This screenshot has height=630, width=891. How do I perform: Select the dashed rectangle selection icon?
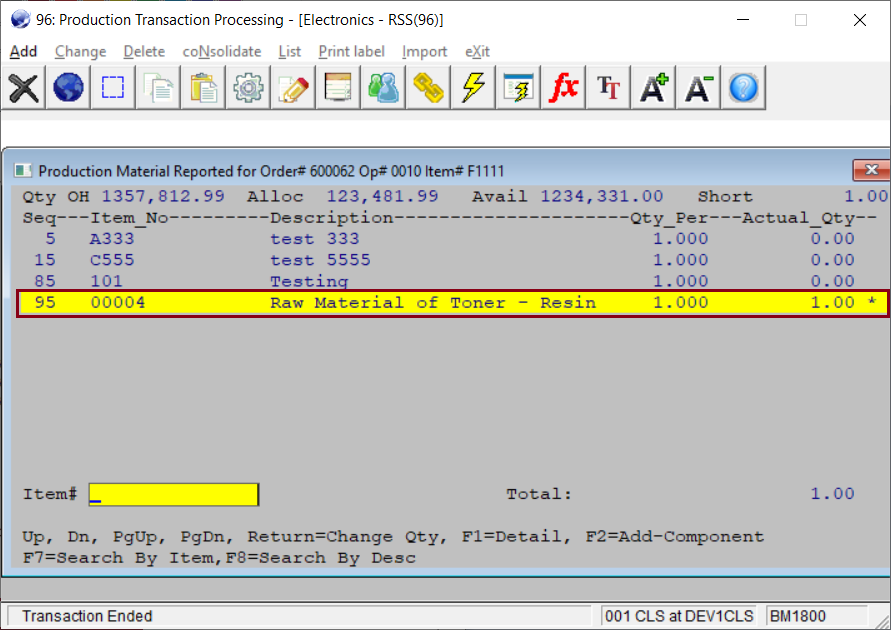pyautogui.click(x=113, y=87)
